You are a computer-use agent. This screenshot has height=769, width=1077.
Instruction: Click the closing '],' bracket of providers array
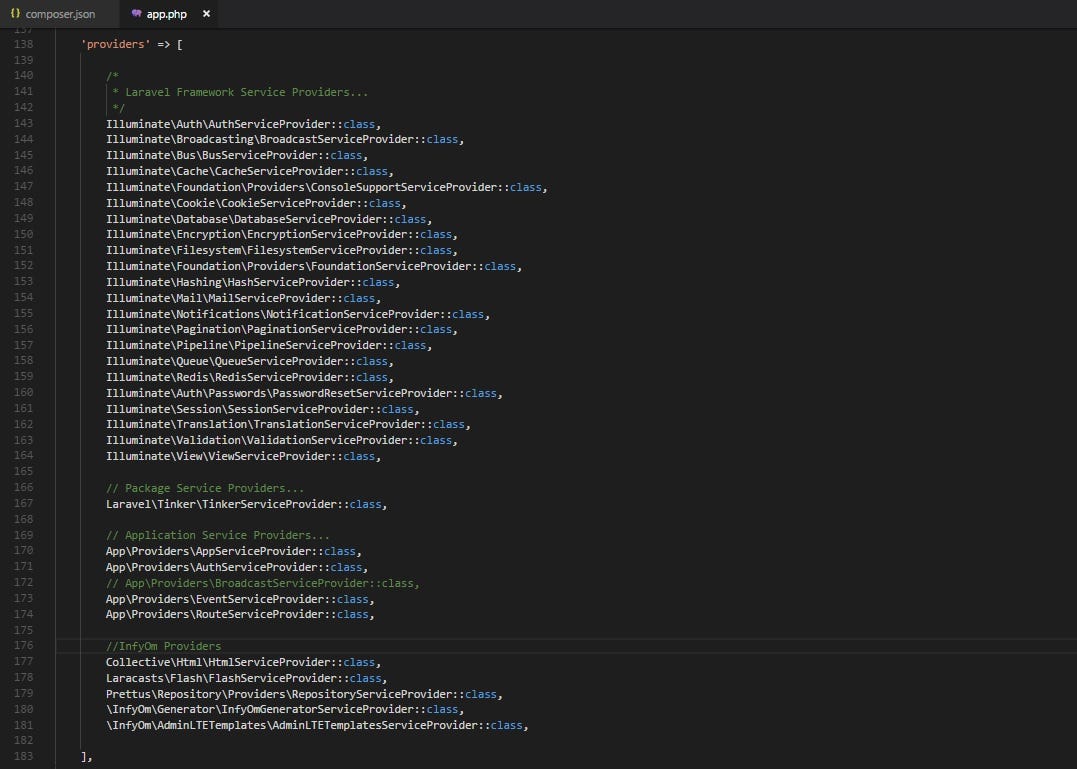(x=87, y=757)
